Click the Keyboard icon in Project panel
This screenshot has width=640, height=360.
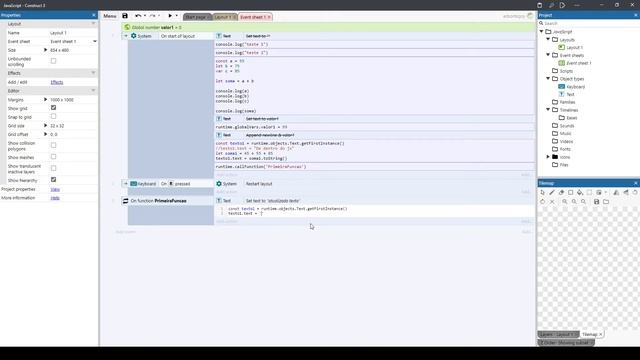pyautogui.click(x=562, y=87)
